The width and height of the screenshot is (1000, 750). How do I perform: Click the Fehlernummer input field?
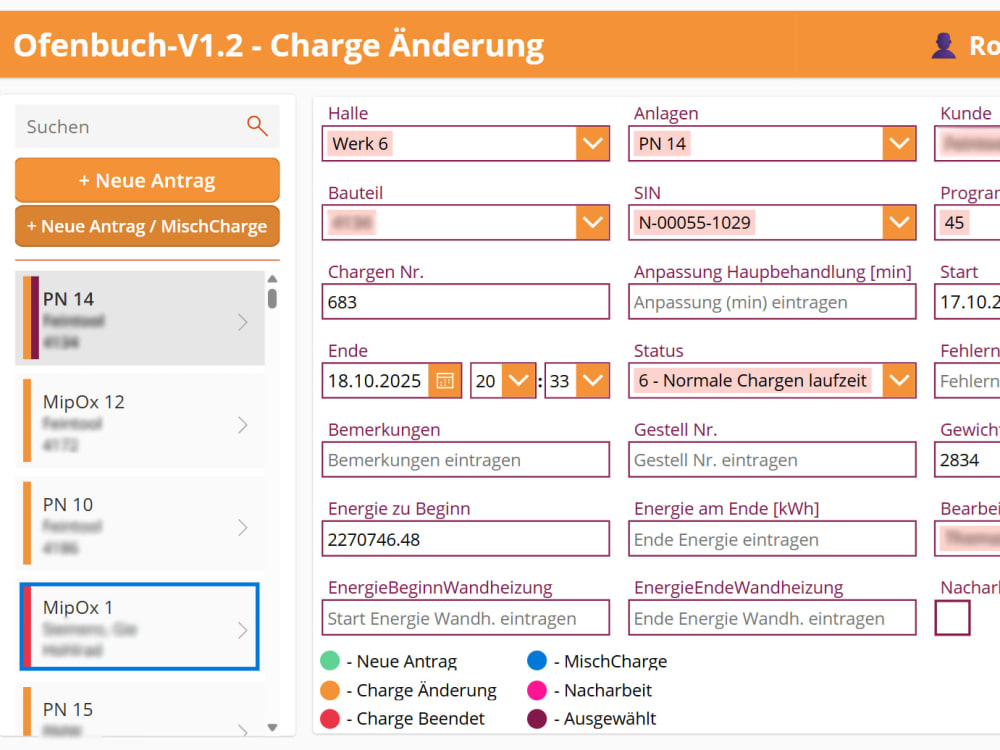click(967, 381)
